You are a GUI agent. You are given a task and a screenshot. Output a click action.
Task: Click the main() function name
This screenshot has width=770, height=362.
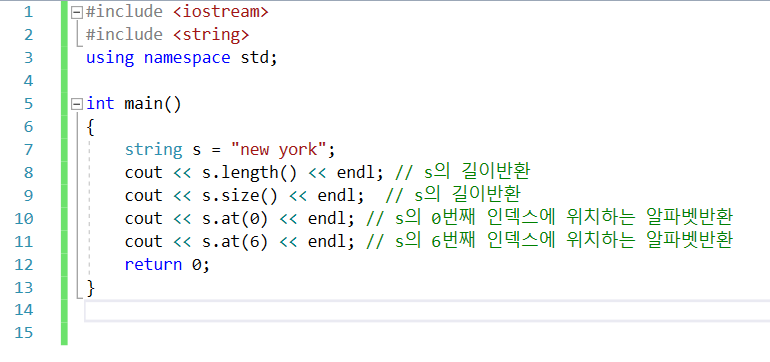pyautogui.click(x=153, y=104)
